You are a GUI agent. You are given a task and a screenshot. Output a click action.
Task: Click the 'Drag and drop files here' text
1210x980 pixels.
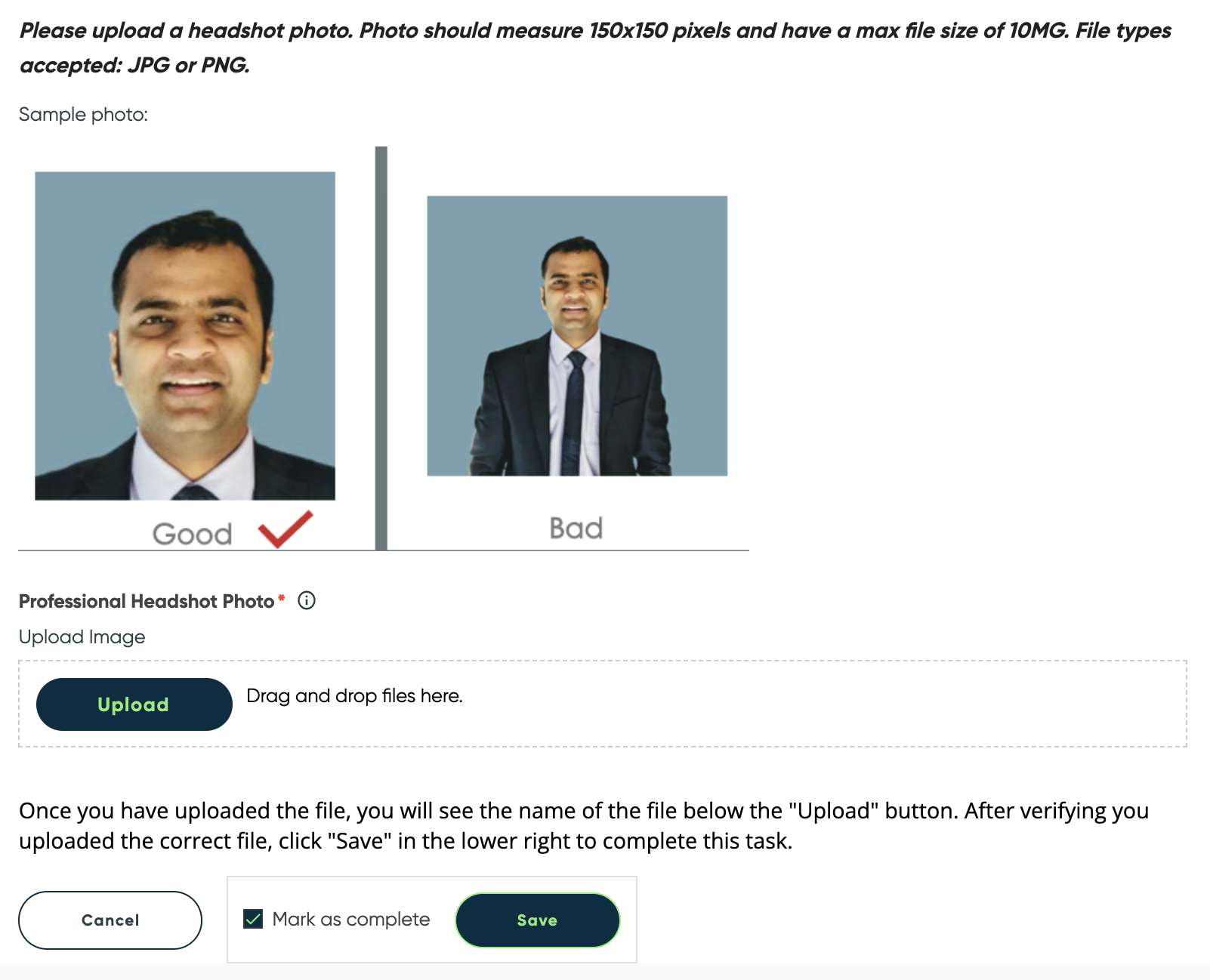[x=354, y=695]
